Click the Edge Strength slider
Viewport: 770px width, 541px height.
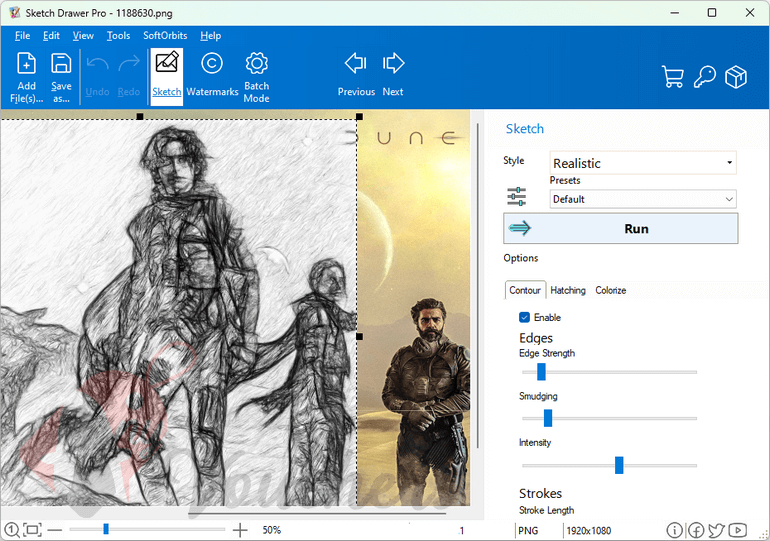(x=541, y=372)
